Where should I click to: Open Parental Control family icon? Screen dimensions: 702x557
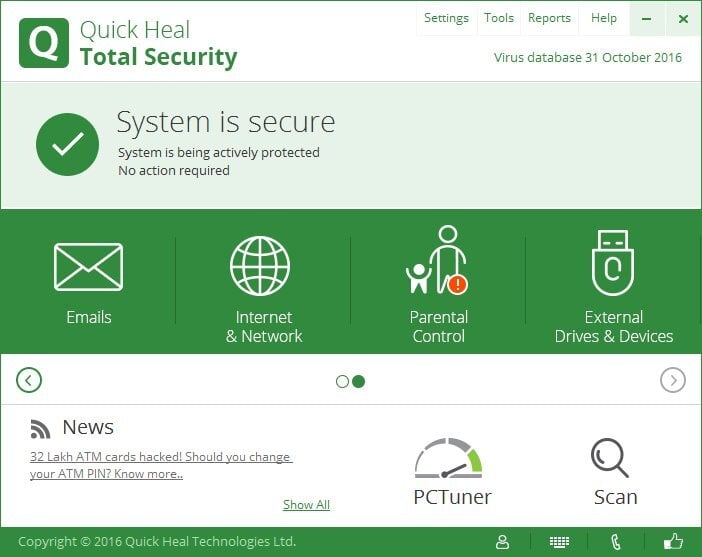coord(437,260)
